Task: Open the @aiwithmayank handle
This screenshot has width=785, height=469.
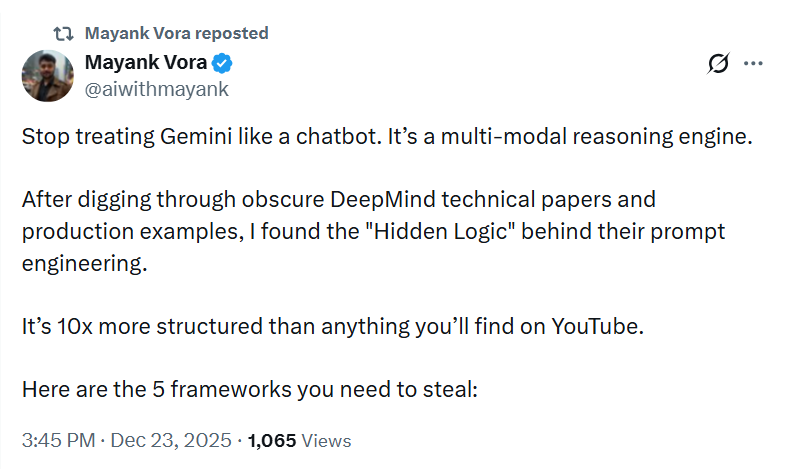Action: pos(157,89)
